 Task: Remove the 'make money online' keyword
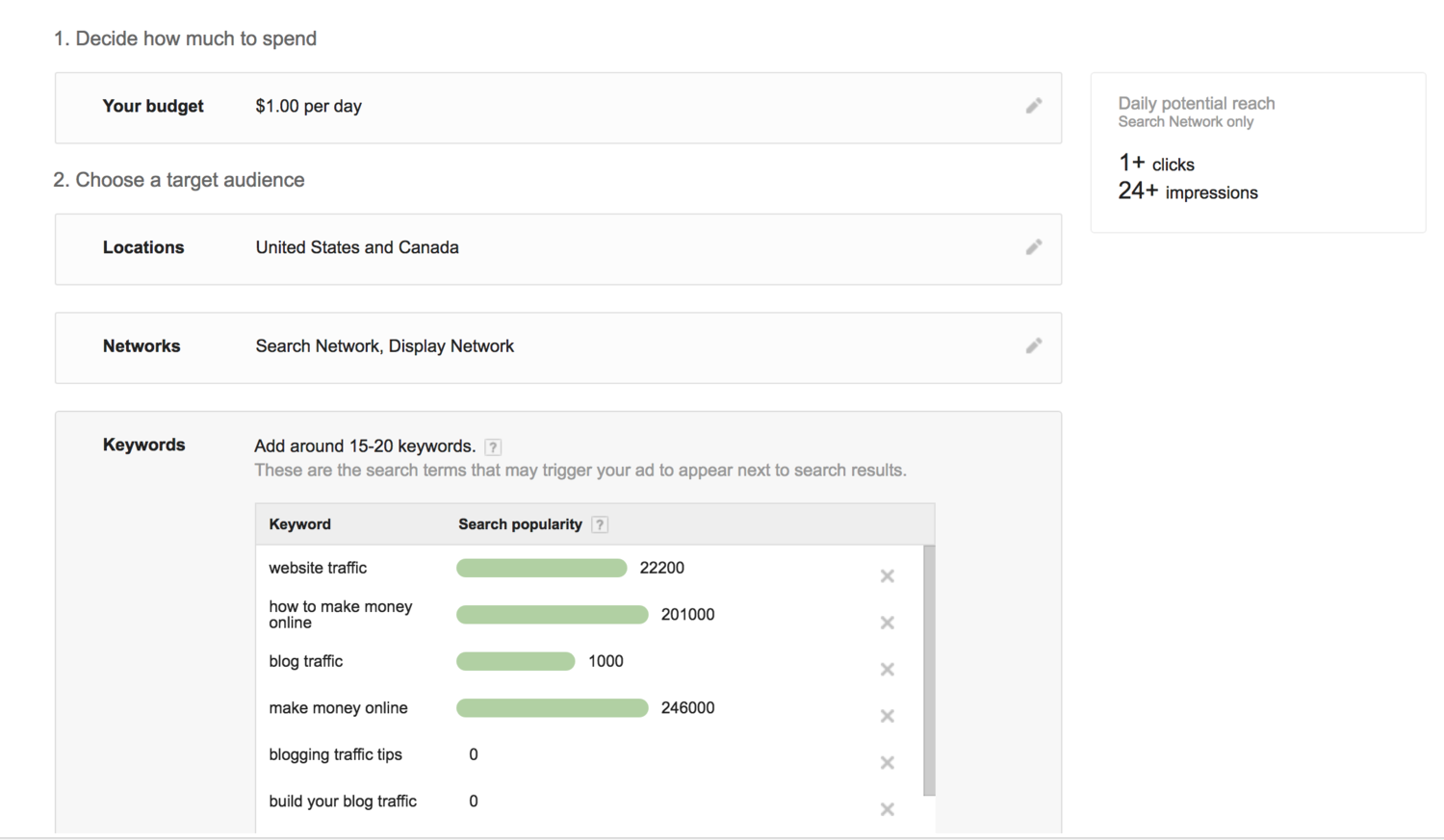click(888, 716)
